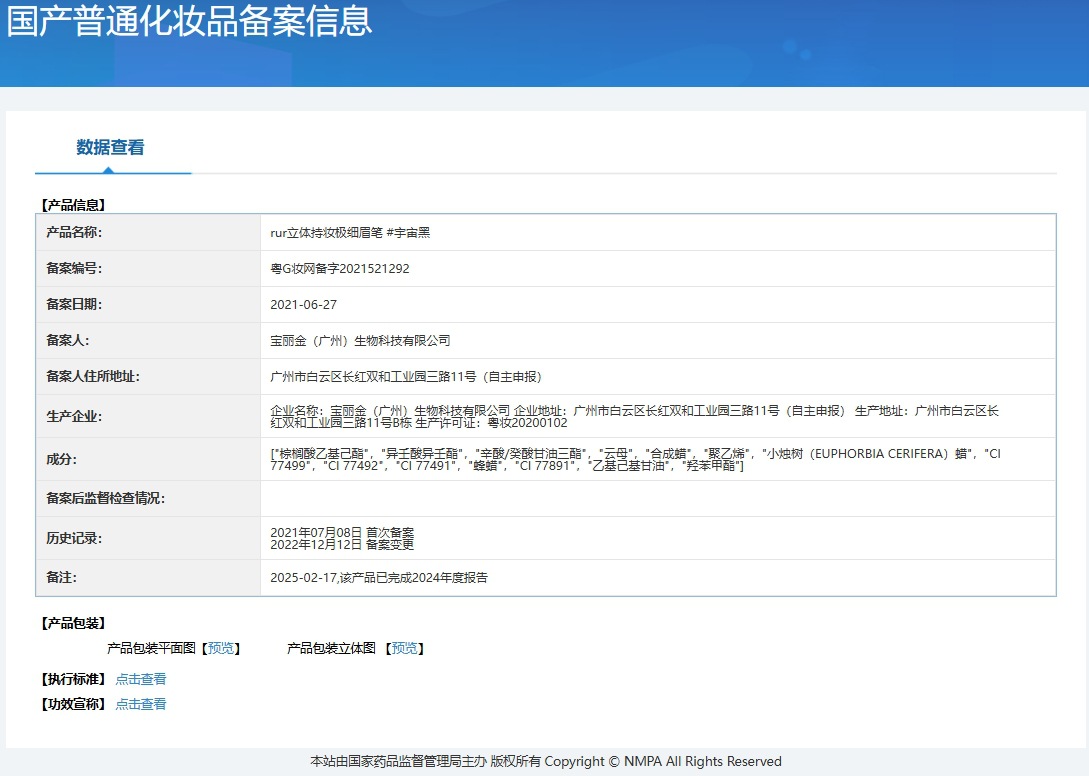Click the 备案编号 label cell
This screenshot has height=776, width=1089.
pos(148,268)
